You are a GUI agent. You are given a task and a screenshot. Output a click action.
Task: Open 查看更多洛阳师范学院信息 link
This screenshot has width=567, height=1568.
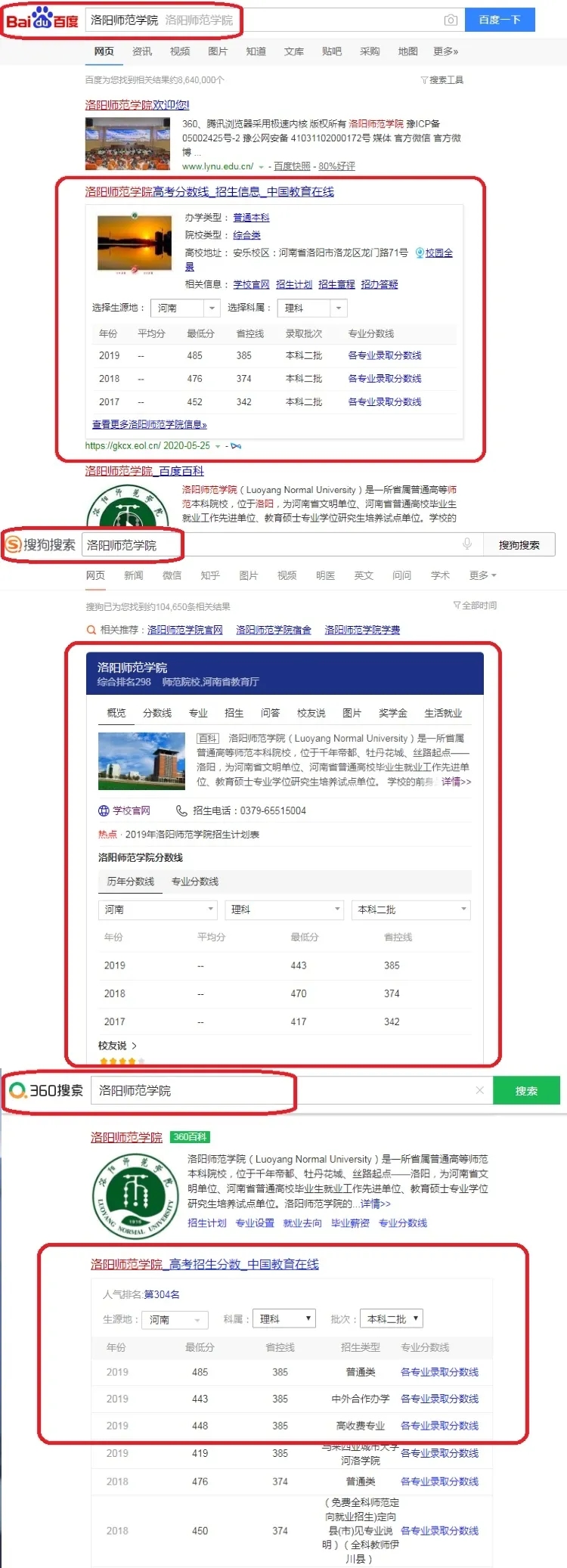coord(150,425)
